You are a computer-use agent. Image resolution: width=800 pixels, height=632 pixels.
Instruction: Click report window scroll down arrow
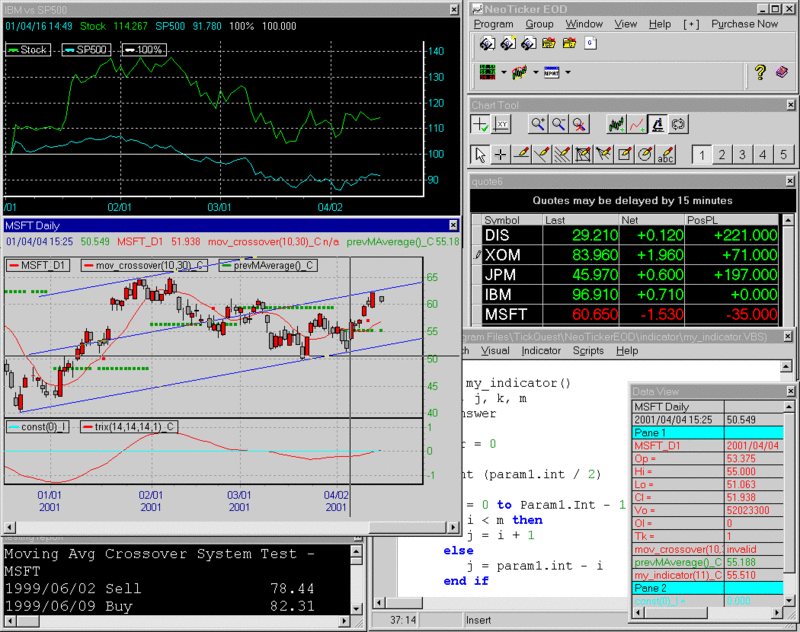pos(356,609)
